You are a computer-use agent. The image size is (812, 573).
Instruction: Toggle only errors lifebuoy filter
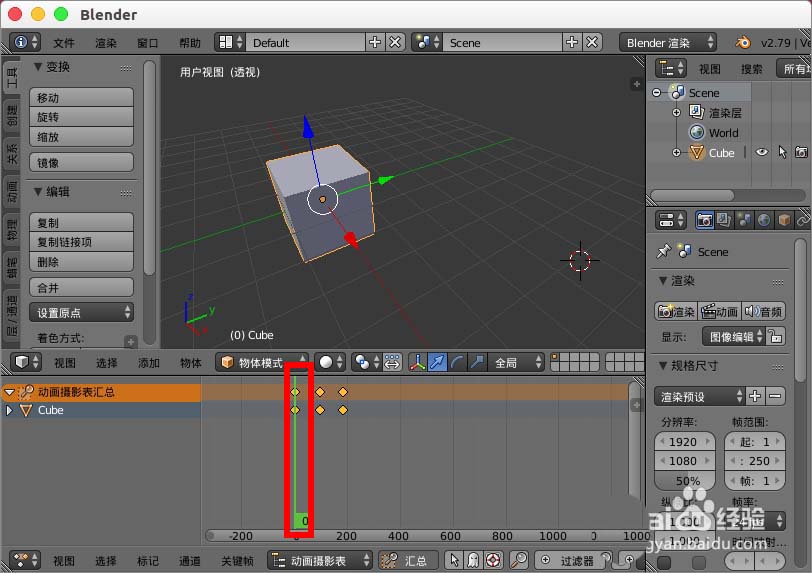click(x=493, y=560)
